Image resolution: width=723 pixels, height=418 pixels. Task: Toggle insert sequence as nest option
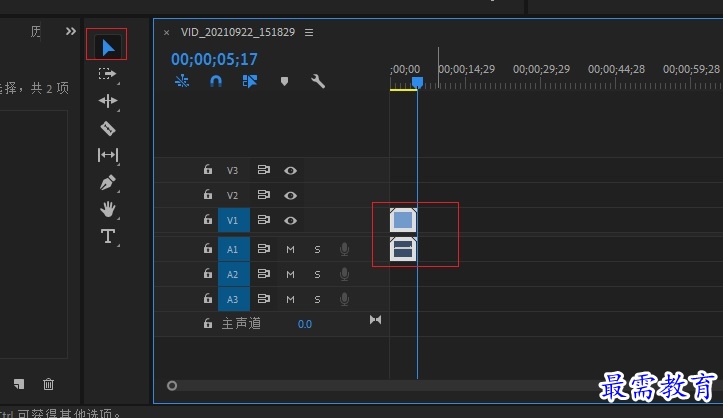[x=182, y=82]
